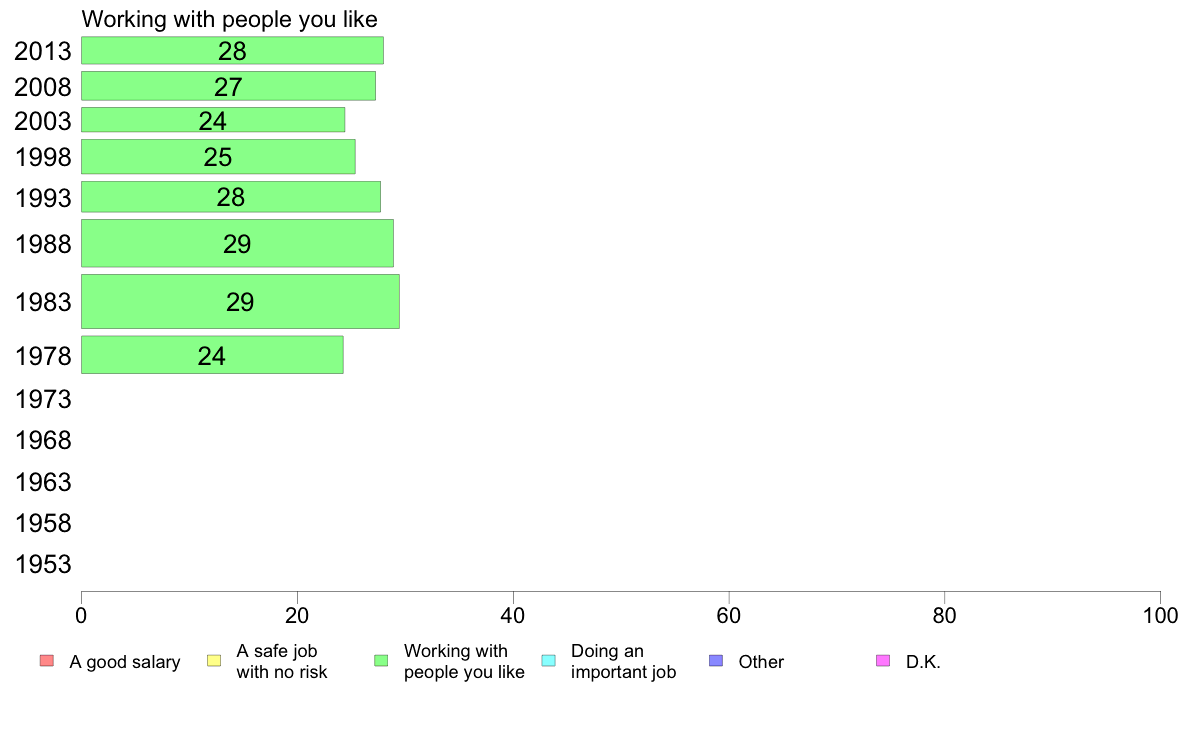Click the chart title Working with people you like
The width and height of the screenshot is (1188, 736).
pyautogui.click(x=230, y=19)
